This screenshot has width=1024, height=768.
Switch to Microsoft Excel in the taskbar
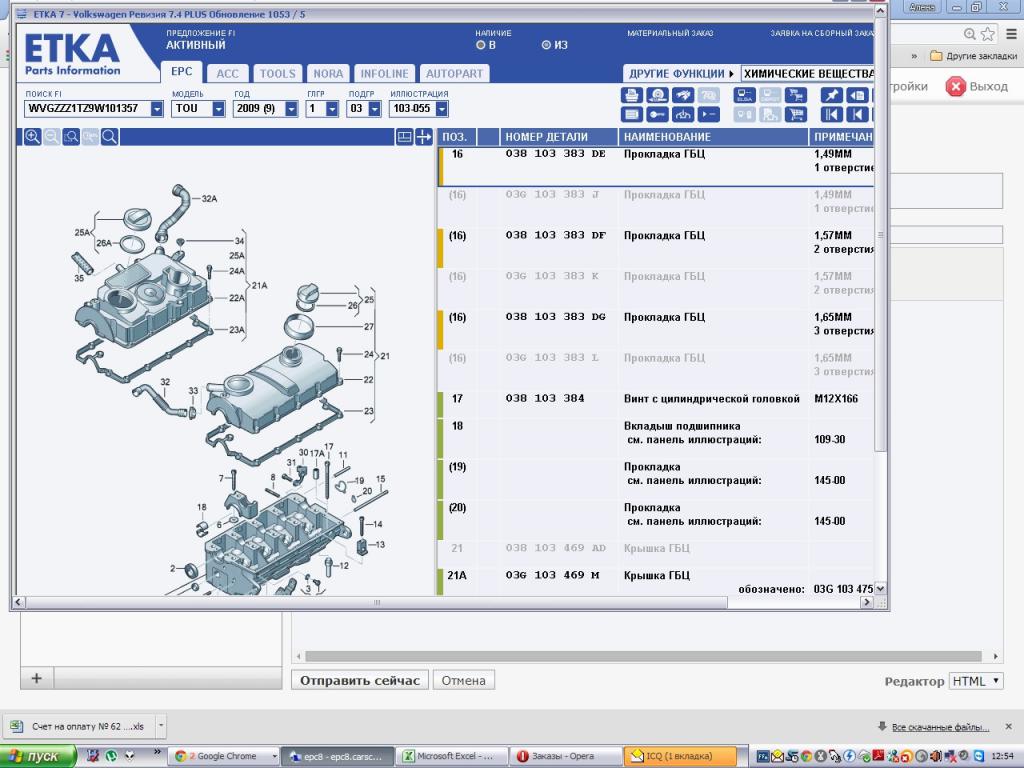[x=452, y=756]
